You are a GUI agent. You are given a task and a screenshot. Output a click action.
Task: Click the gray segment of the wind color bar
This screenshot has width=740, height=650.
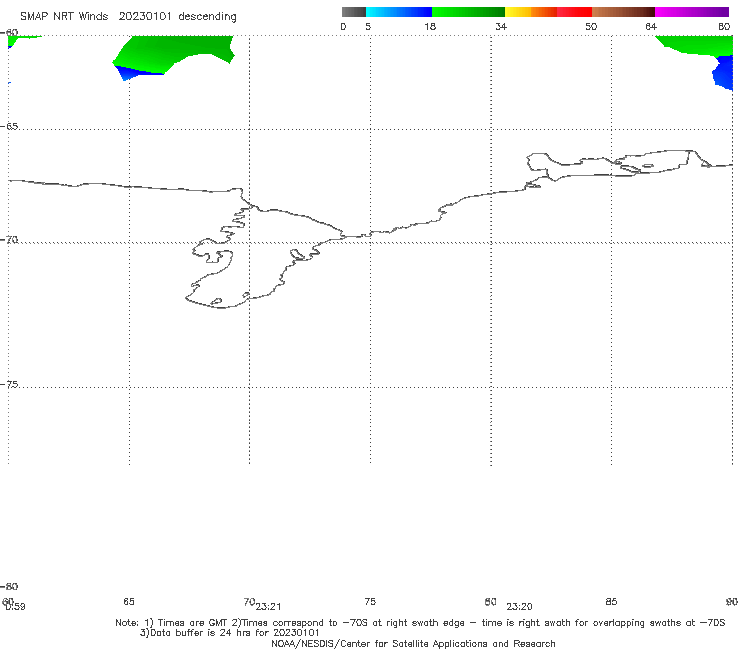coord(354,12)
